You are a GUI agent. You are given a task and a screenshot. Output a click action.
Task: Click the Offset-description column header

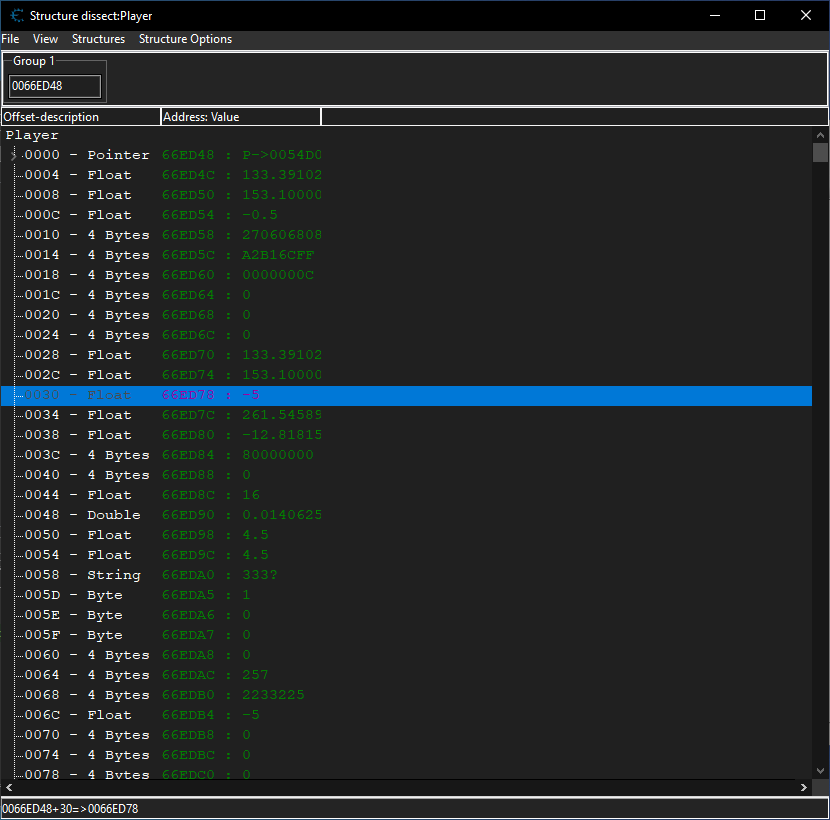click(80, 117)
